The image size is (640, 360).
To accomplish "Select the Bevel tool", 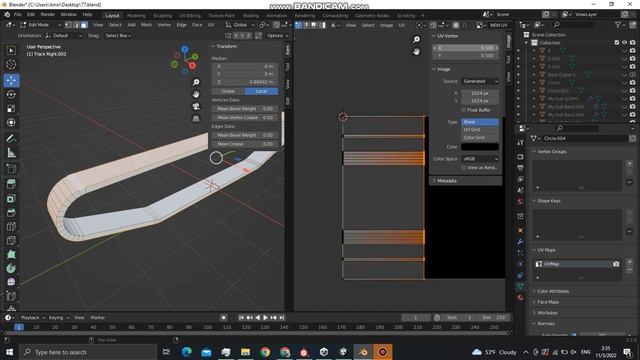I will pos(11,213).
